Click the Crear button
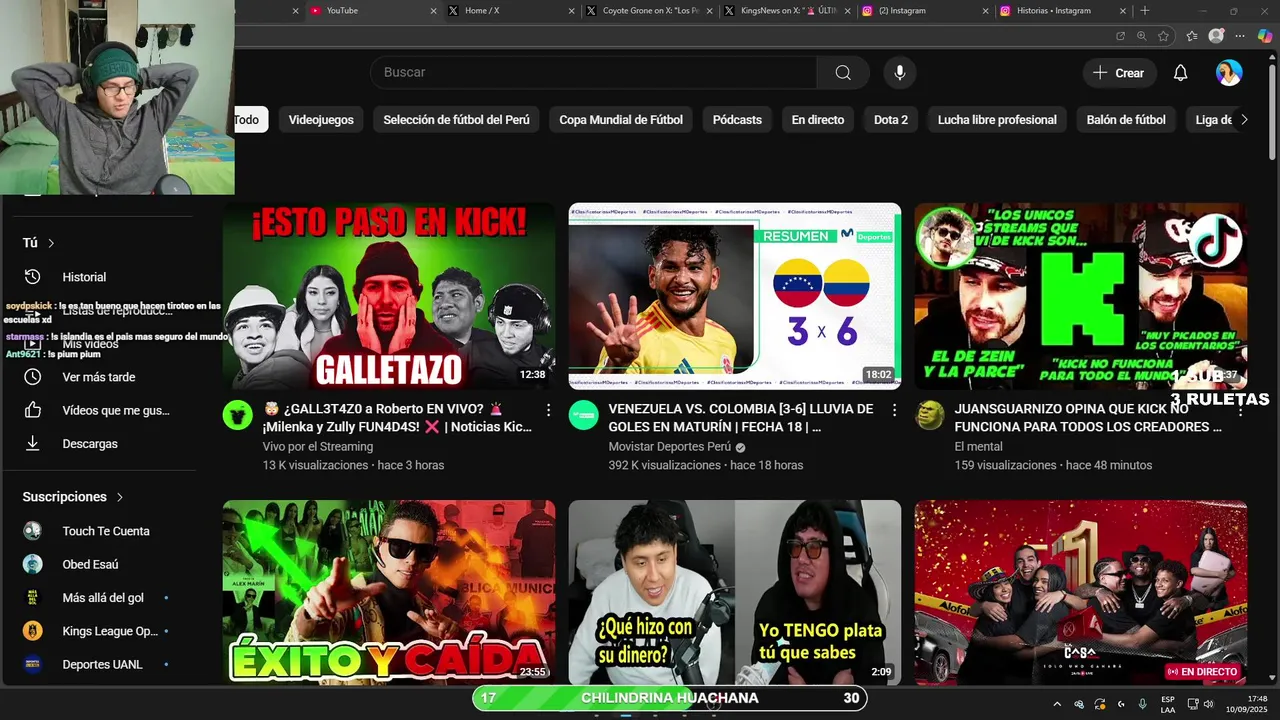 1119,73
